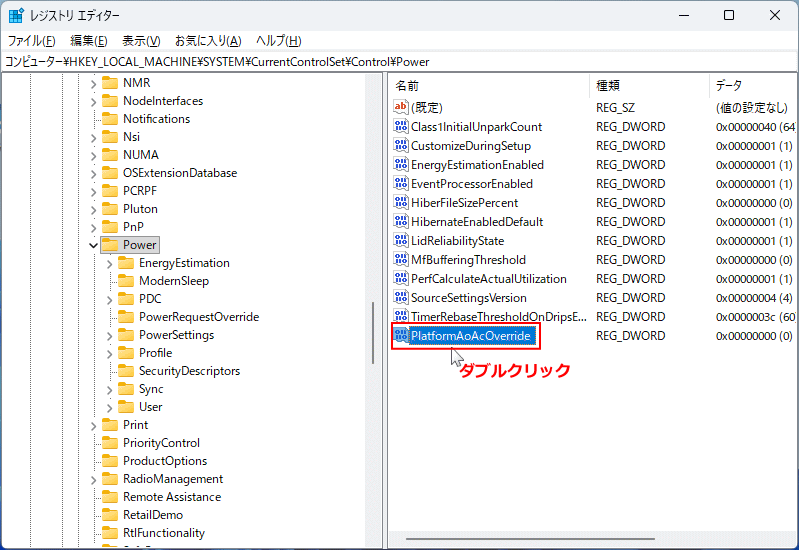Expand the PowerSettings subkey
This screenshot has height=550, width=799.
[110, 335]
